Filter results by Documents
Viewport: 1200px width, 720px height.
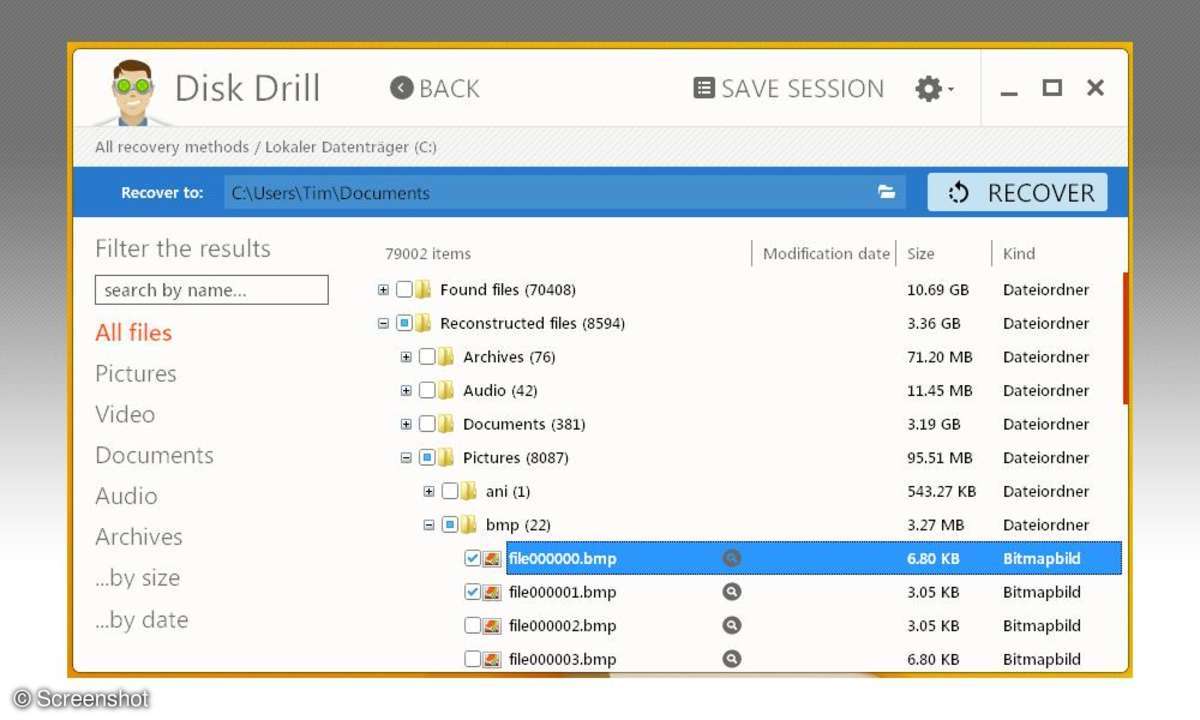[x=154, y=455]
